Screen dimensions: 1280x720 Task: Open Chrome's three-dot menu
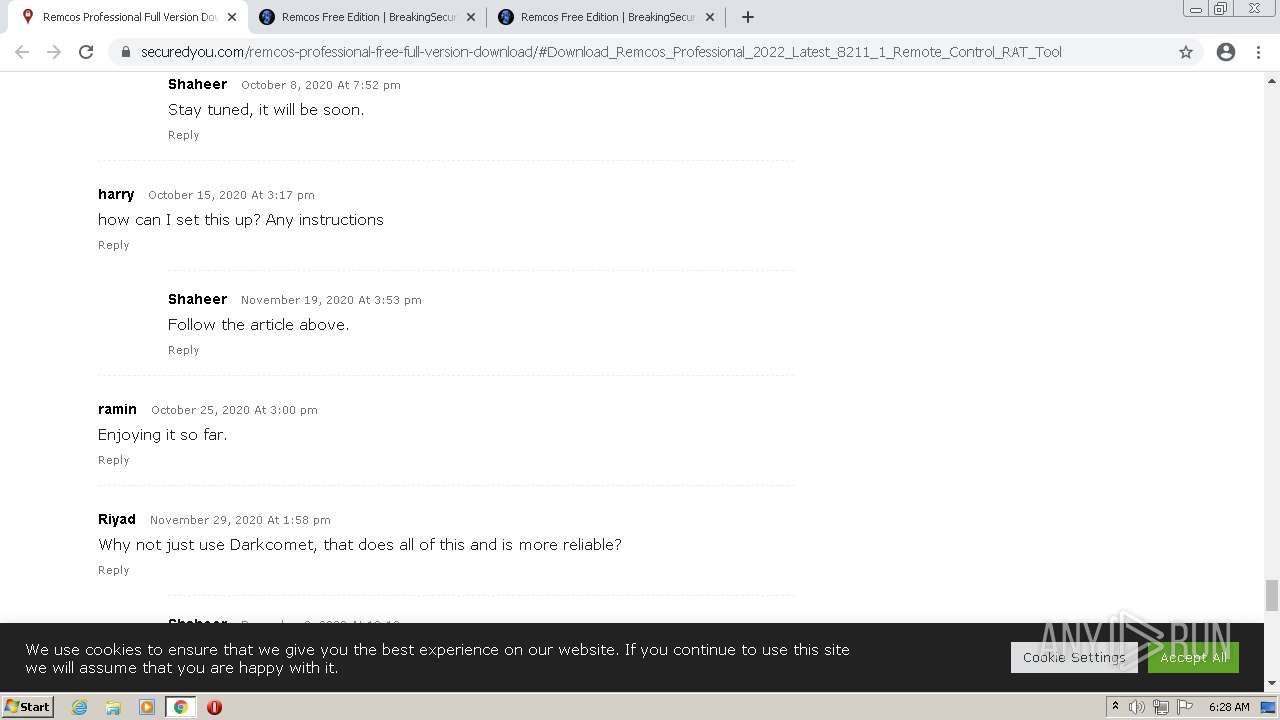1258,52
